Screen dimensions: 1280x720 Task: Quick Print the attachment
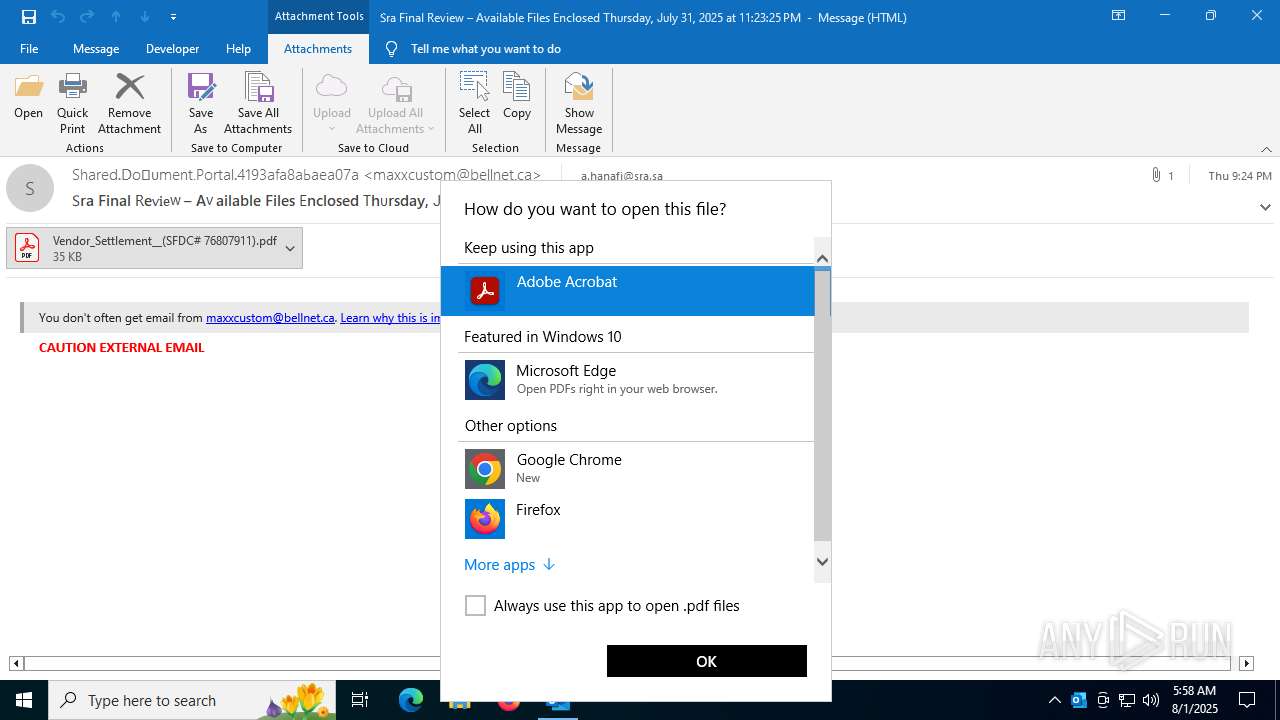pos(73,104)
